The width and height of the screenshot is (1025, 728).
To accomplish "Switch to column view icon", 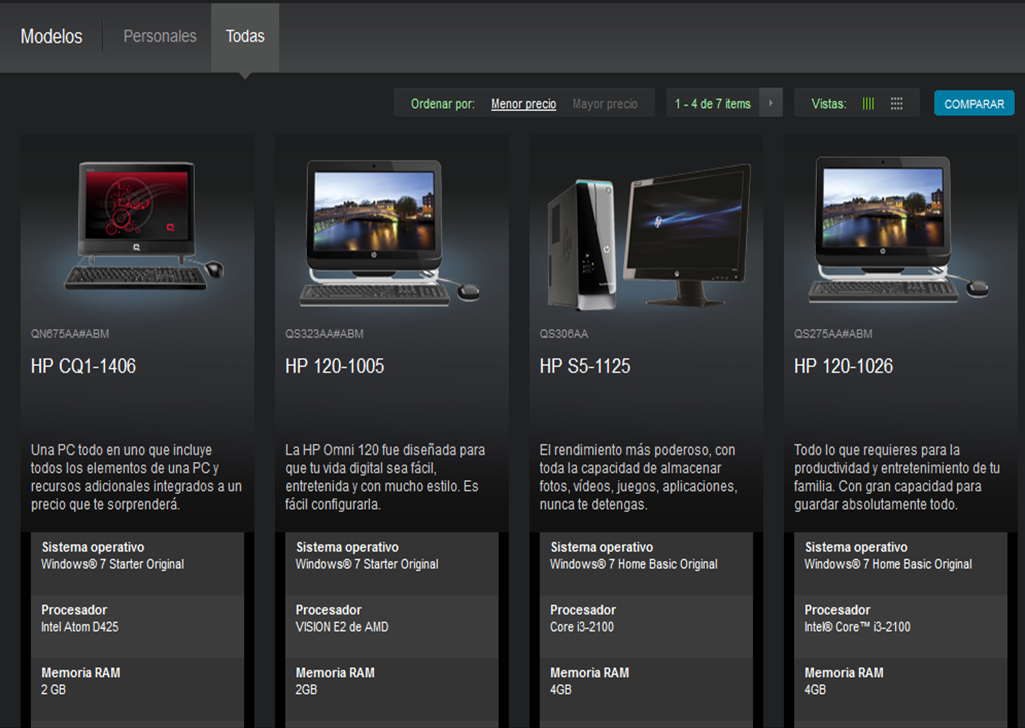I will [x=868, y=104].
